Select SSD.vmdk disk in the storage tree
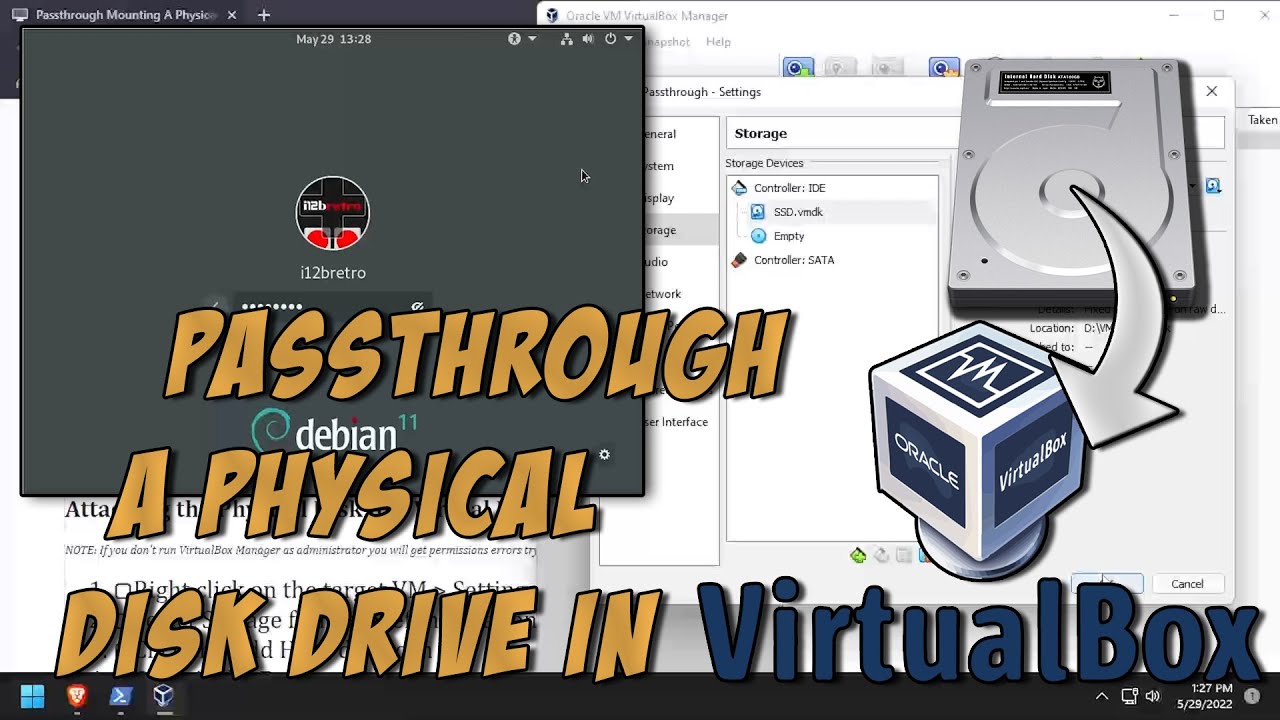Image resolution: width=1280 pixels, height=720 pixels. pyautogui.click(x=798, y=212)
